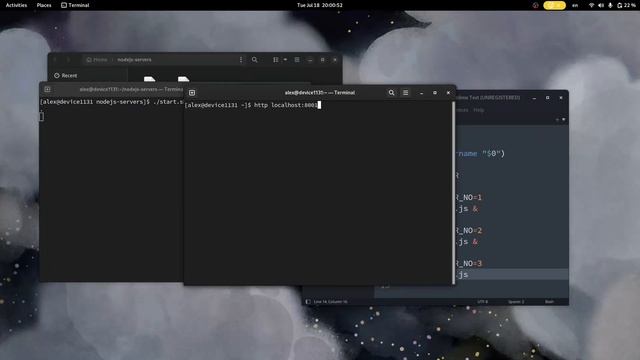This screenshot has height=360, width=640.
Task: Select the second file icon in Files
Action: 183,79
